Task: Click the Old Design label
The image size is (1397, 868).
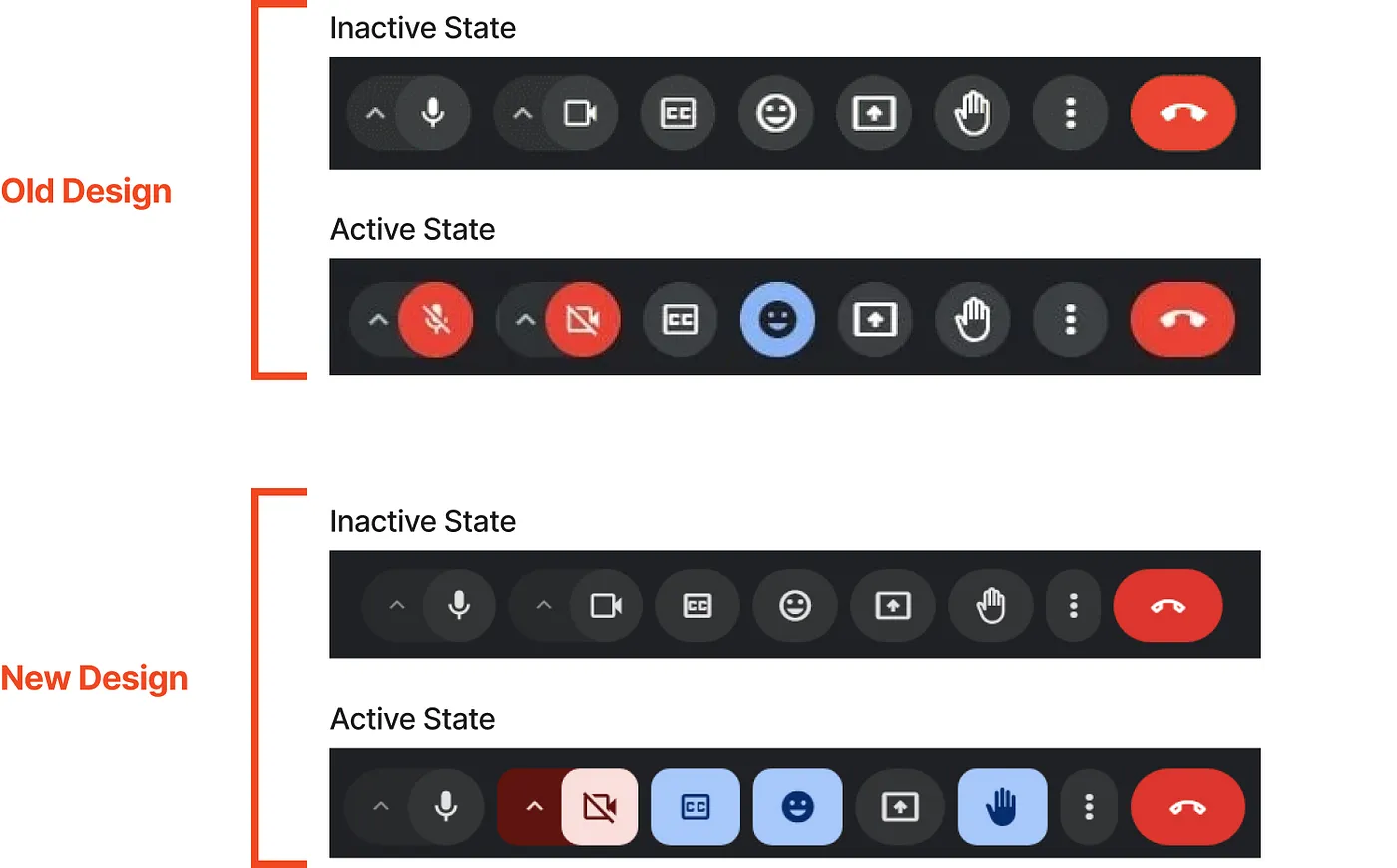Action: [87, 190]
